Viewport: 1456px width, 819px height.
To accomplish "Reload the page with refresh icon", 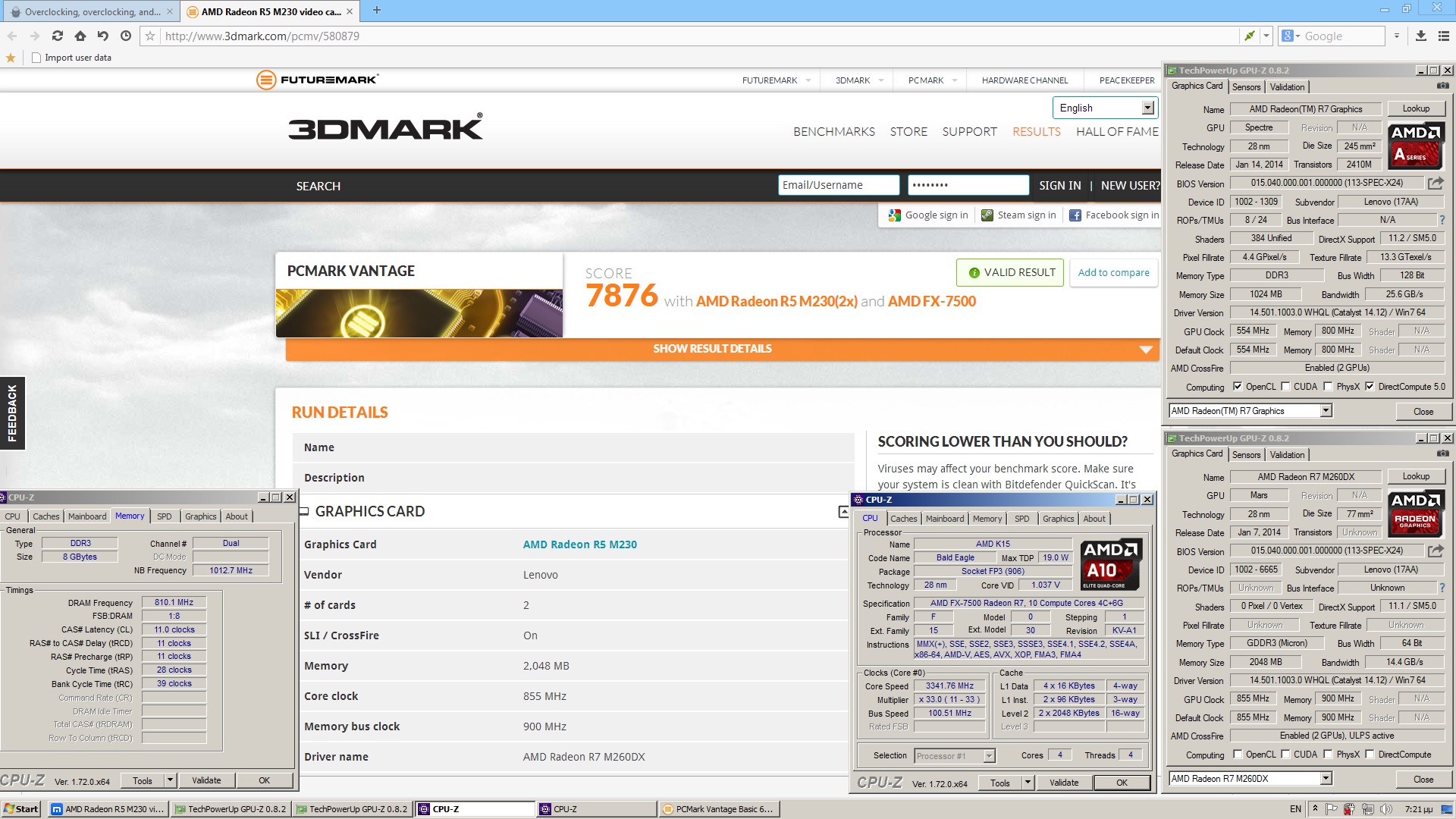I will 58,36.
